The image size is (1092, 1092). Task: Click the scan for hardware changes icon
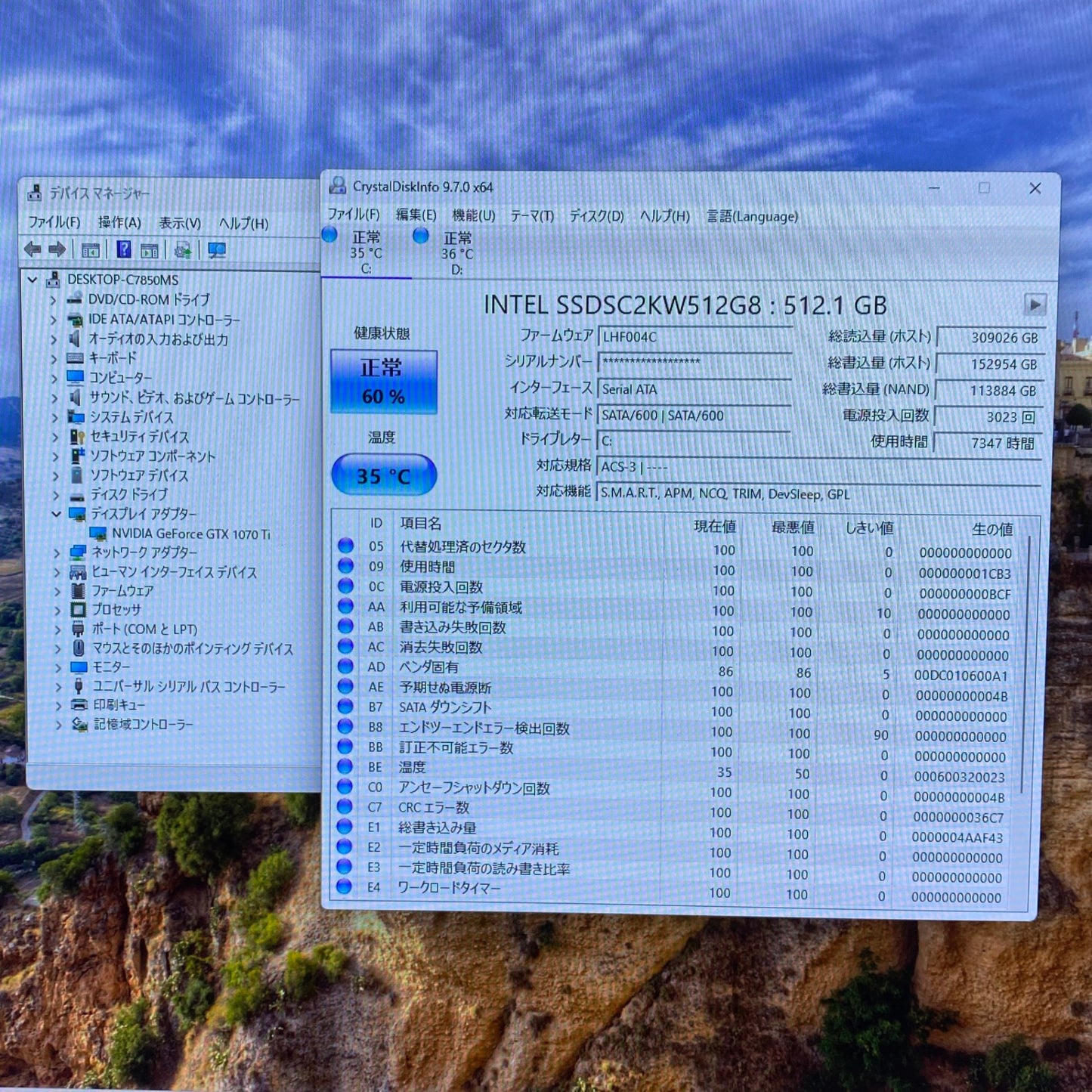216,250
